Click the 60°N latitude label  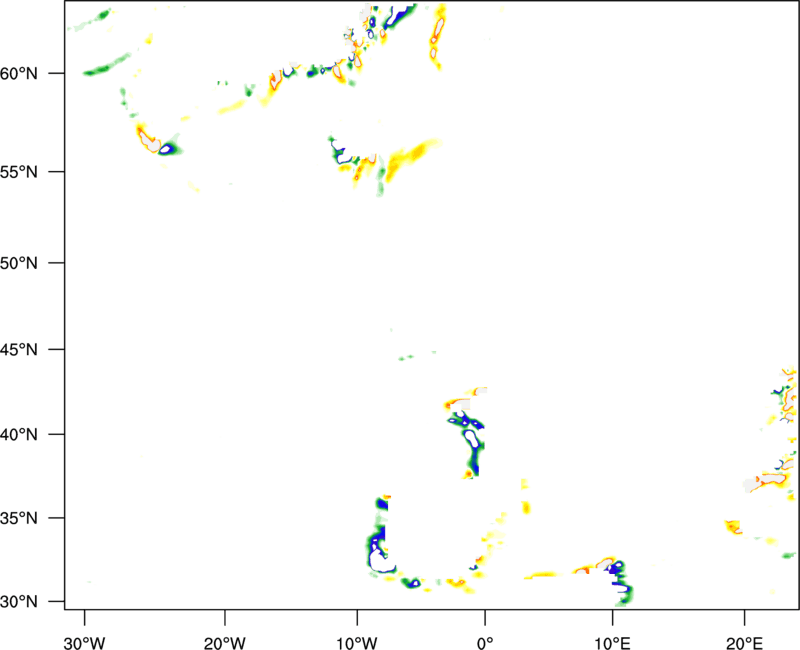19,74
